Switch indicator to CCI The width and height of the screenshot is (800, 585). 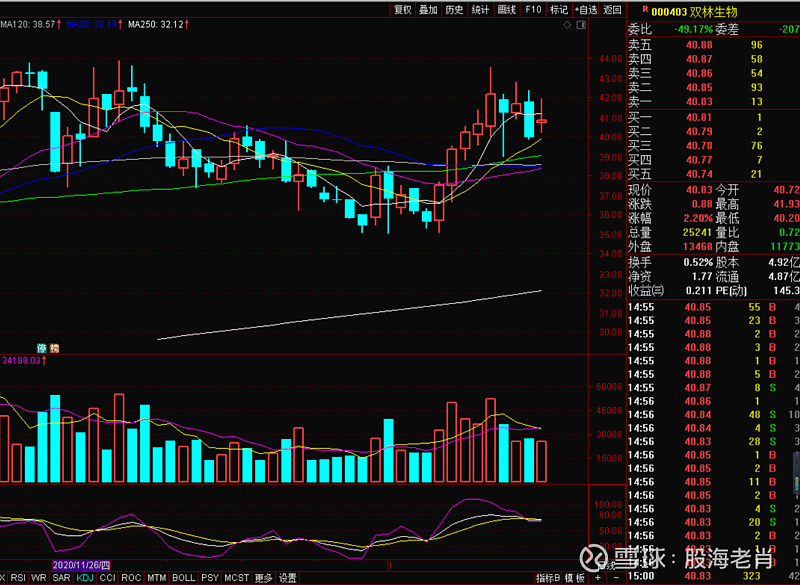point(108,578)
